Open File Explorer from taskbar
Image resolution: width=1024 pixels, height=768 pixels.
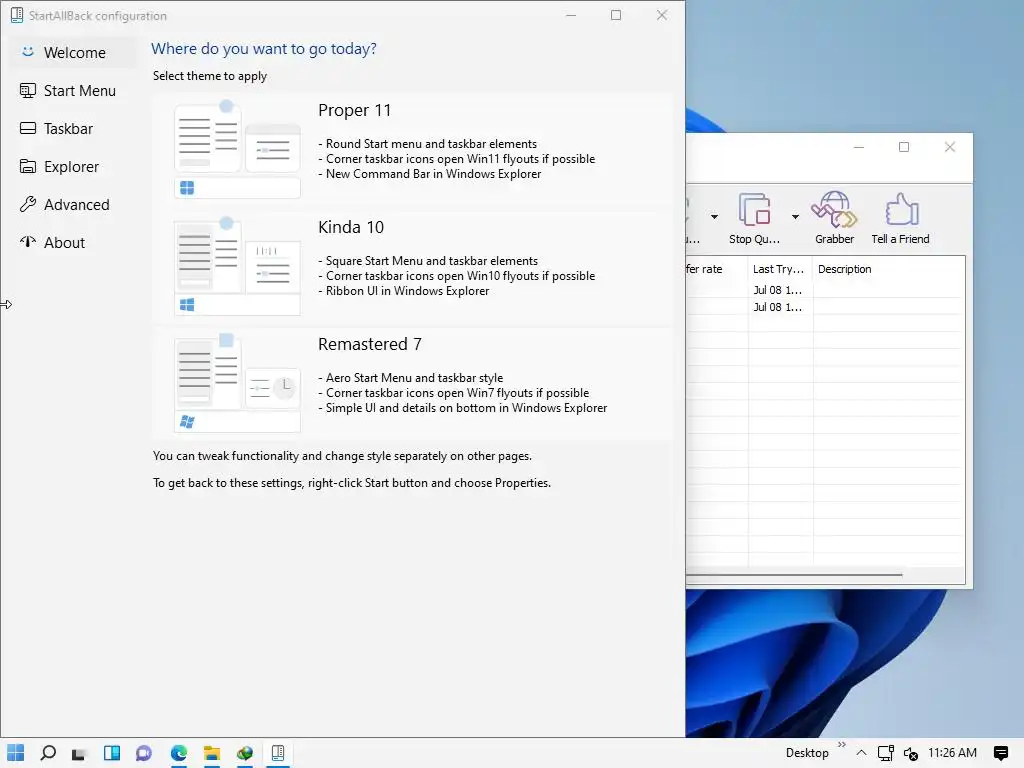[x=212, y=753]
